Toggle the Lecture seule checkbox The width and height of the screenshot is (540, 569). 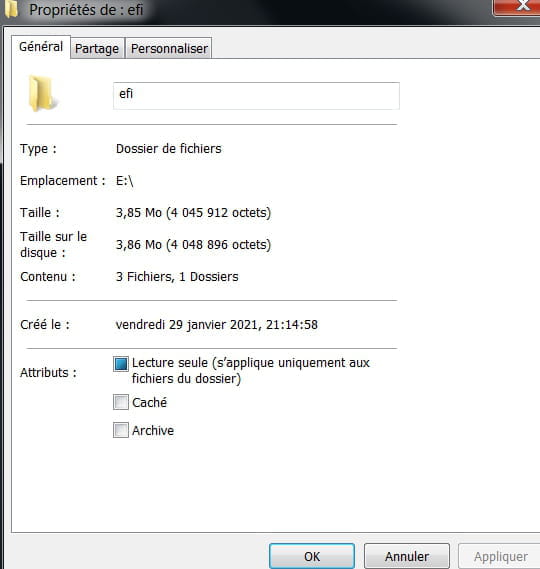click(121, 364)
